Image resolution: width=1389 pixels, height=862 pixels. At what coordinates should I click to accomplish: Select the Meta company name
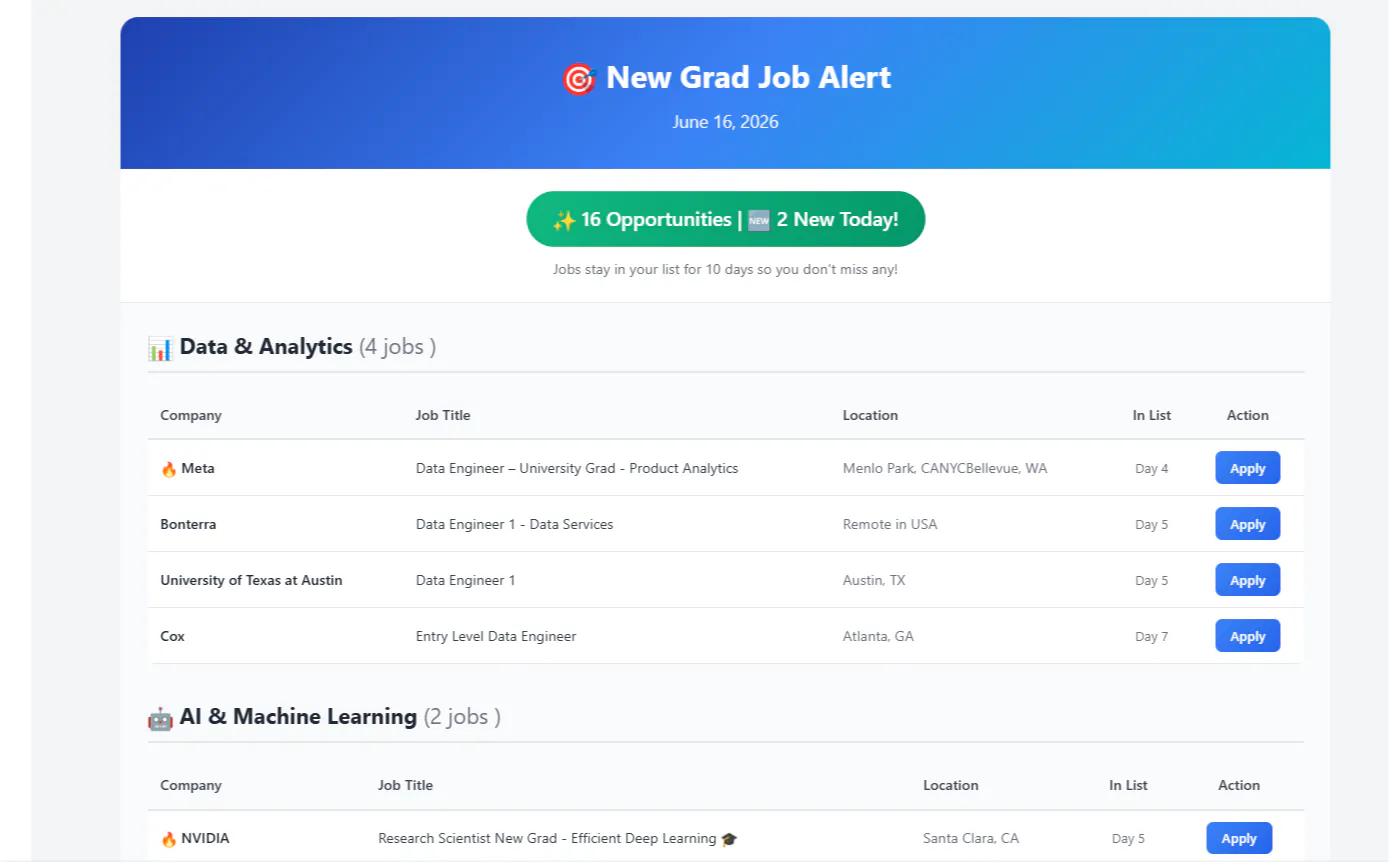(198, 468)
